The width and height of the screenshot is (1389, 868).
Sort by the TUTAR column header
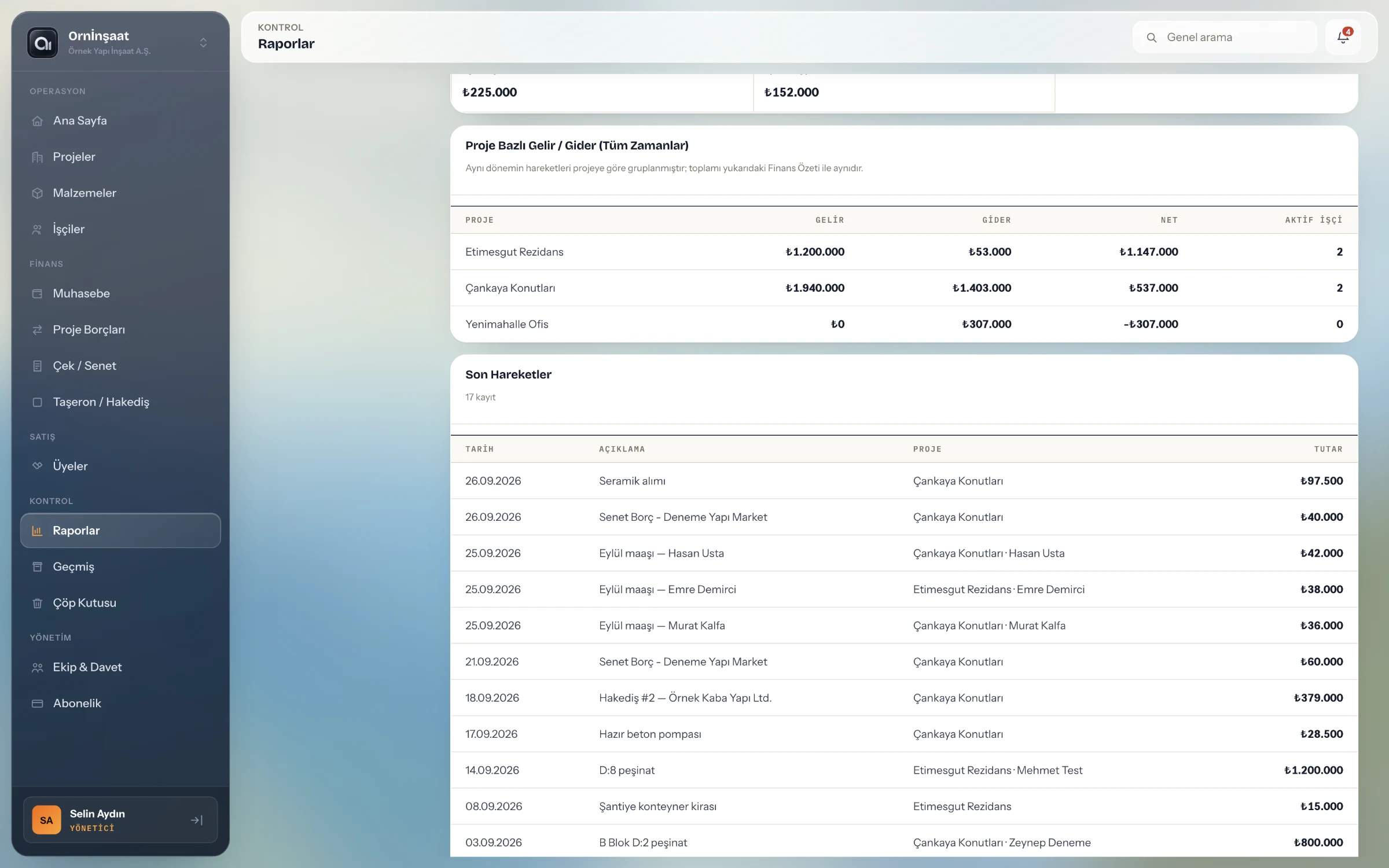tap(1328, 449)
